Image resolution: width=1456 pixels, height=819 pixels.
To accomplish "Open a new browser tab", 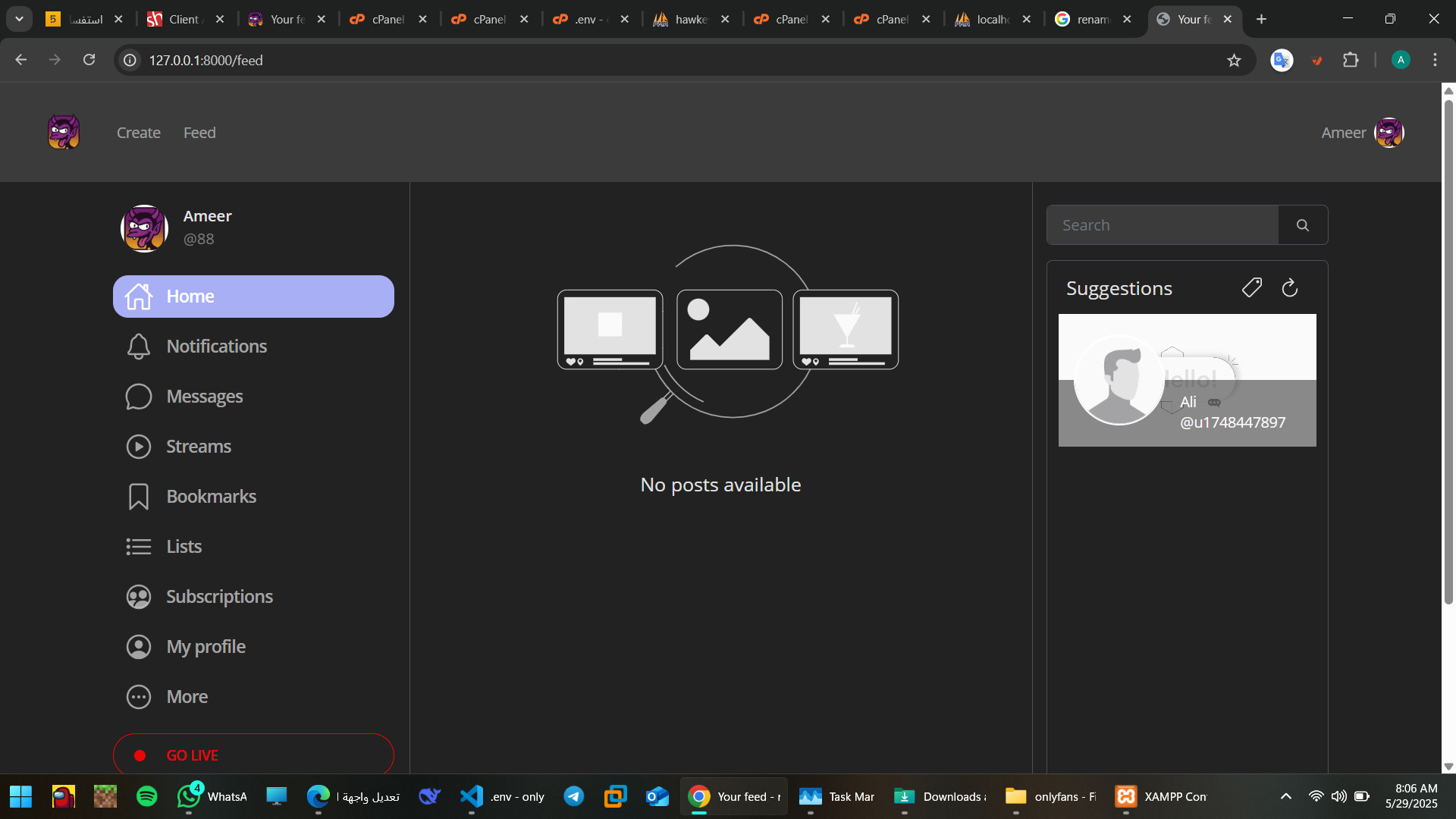I will coord(1261,20).
